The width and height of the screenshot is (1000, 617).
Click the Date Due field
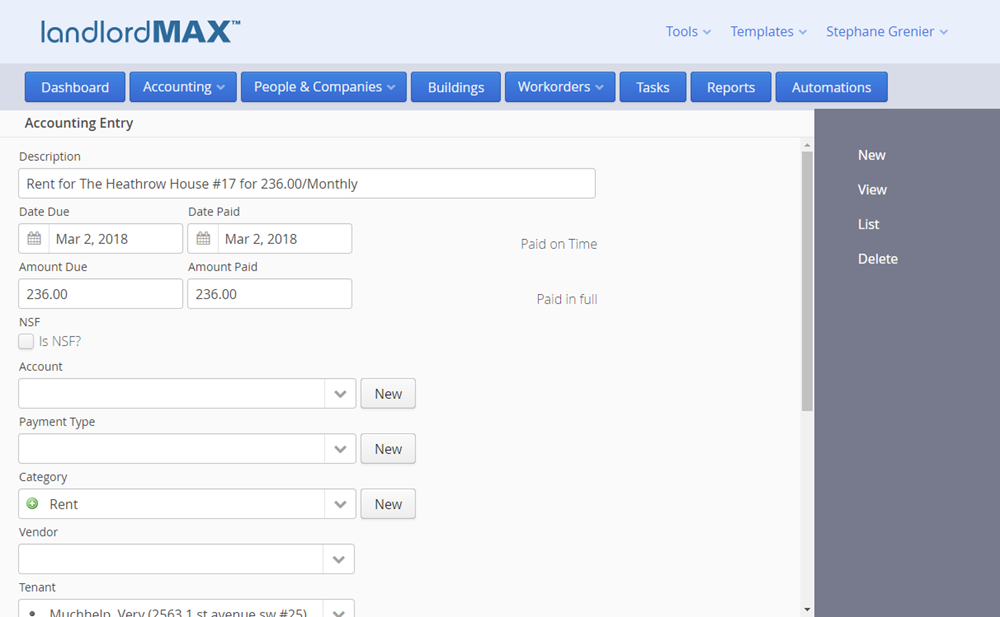[101, 239]
